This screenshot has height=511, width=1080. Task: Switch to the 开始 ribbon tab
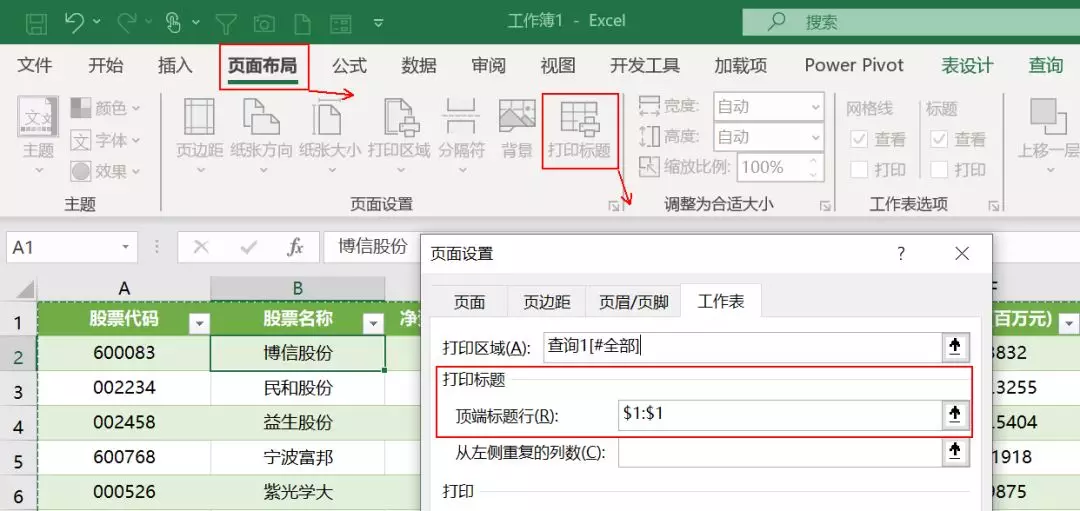(105, 65)
